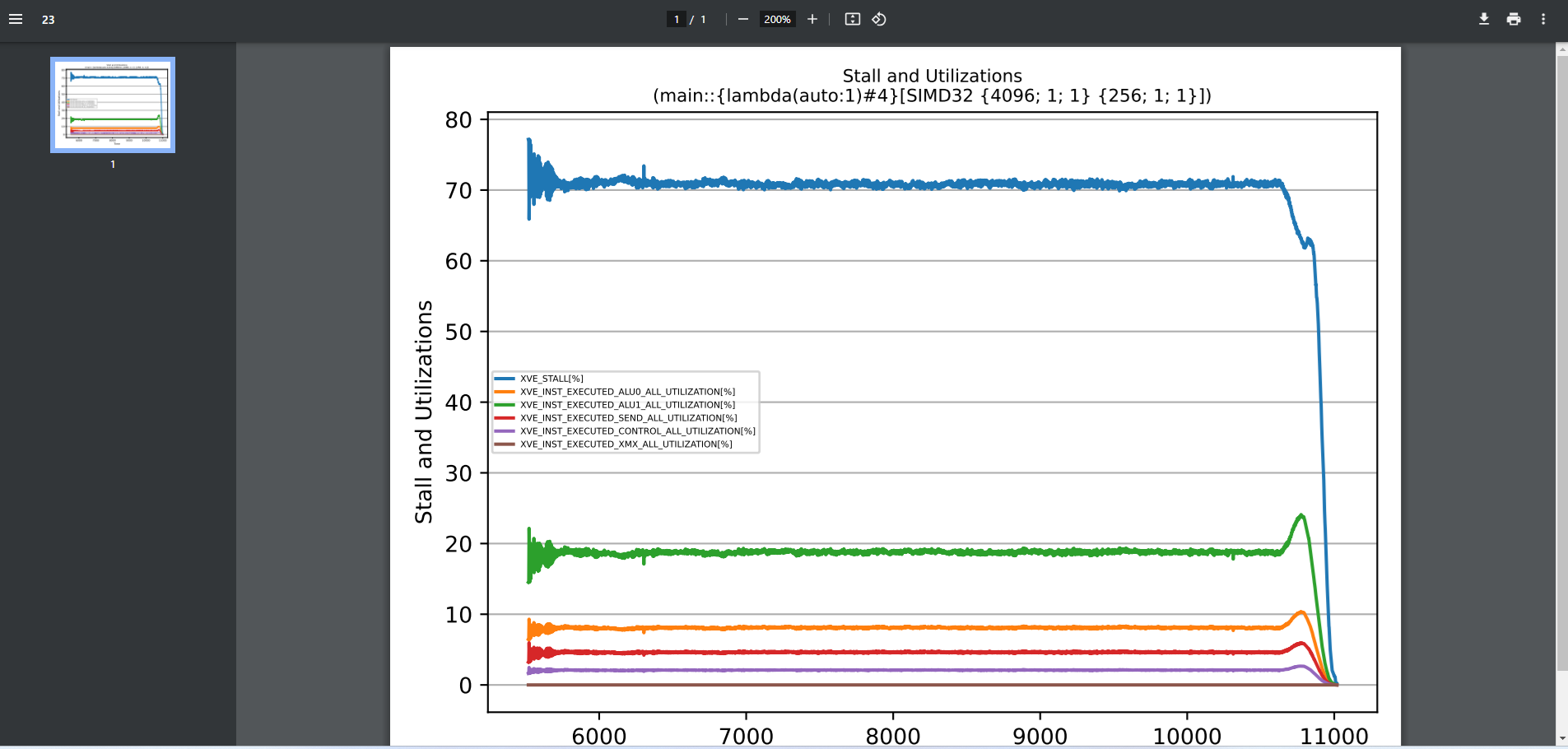Download the PDF file
The width and height of the screenshot is (1568, 749).
point(1484,19)
